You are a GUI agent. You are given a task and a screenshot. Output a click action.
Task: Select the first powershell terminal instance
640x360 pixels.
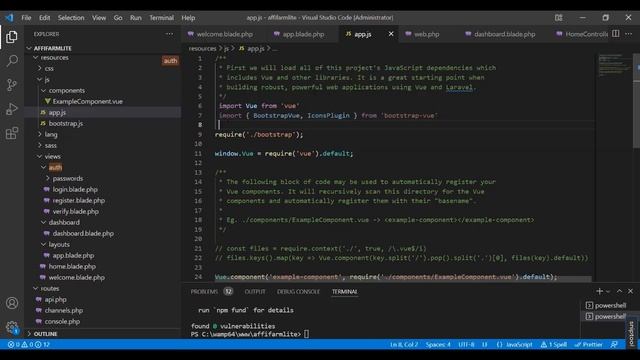click(606, 305)
